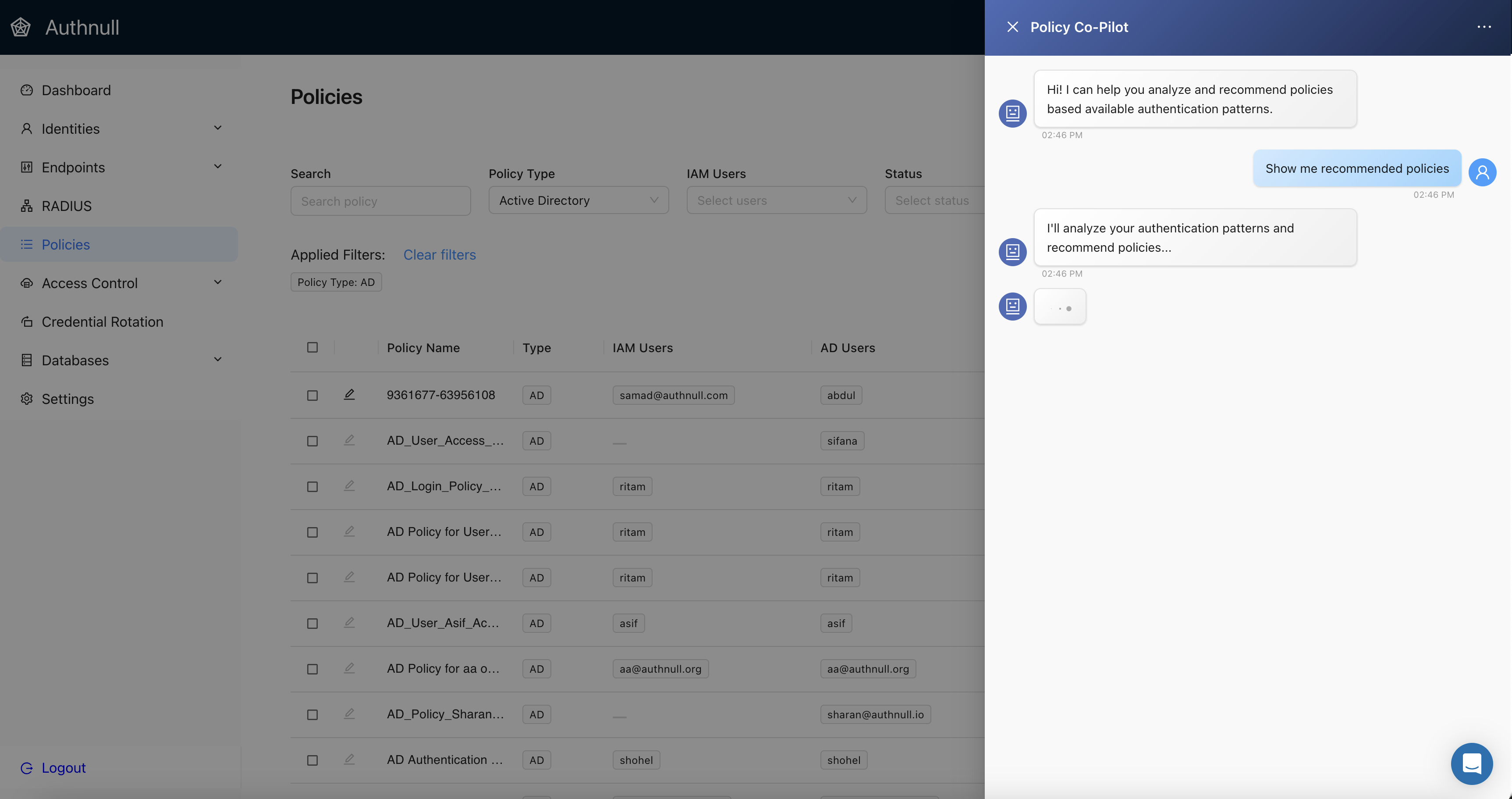1512x799 pixels.
Task: Go to Credential Rotation in sidebar
Action: click(102, 322)
